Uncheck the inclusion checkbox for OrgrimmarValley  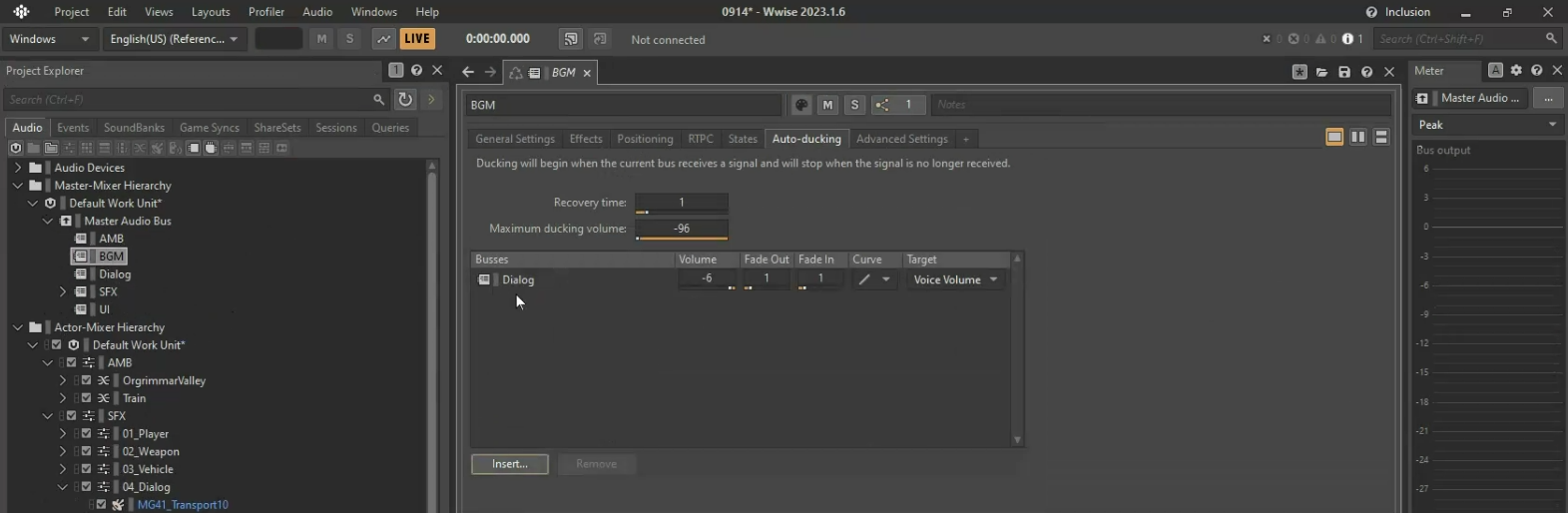(x=86, y=380)
